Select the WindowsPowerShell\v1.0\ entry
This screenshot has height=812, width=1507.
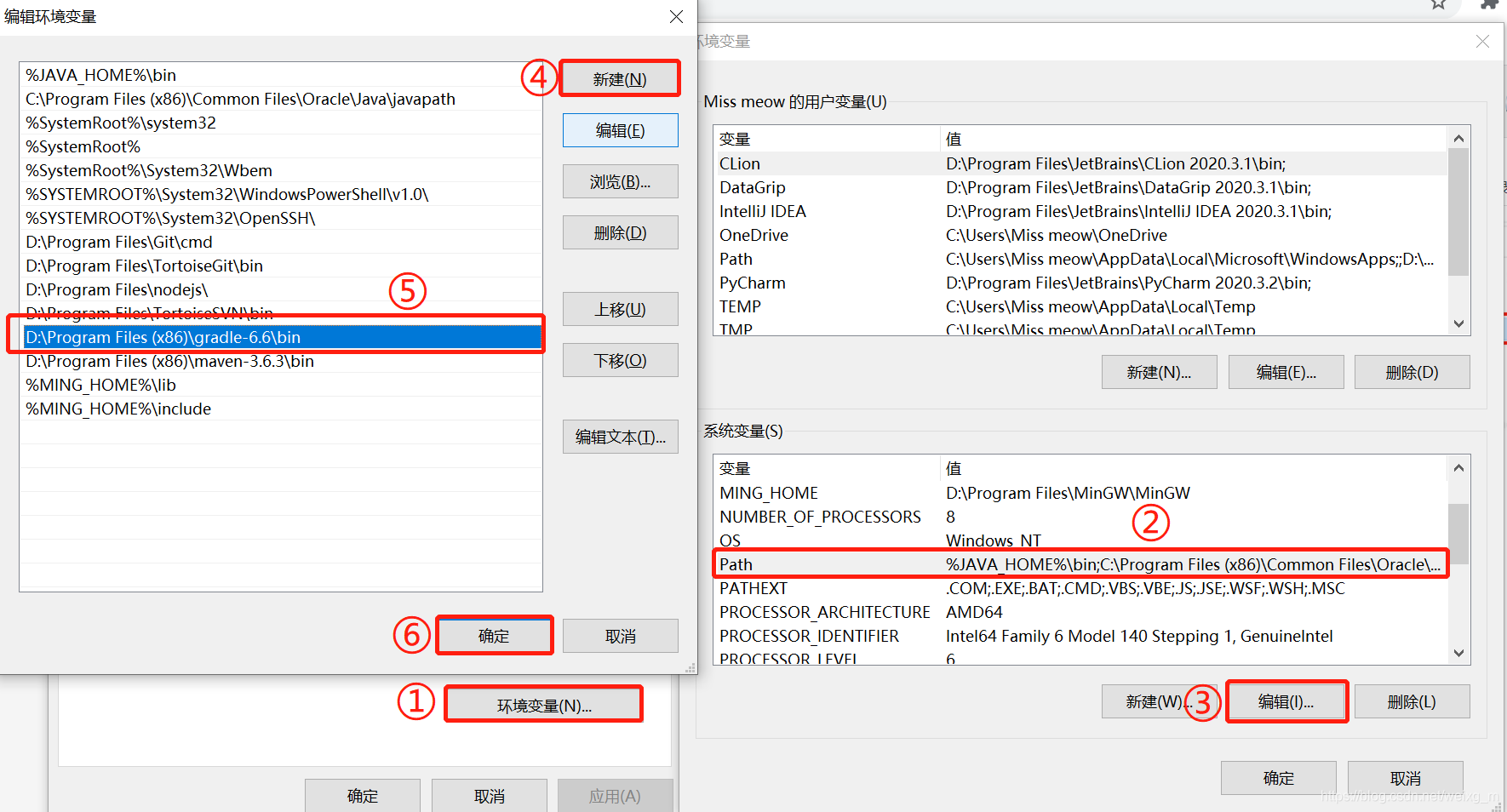coord(281,194)
